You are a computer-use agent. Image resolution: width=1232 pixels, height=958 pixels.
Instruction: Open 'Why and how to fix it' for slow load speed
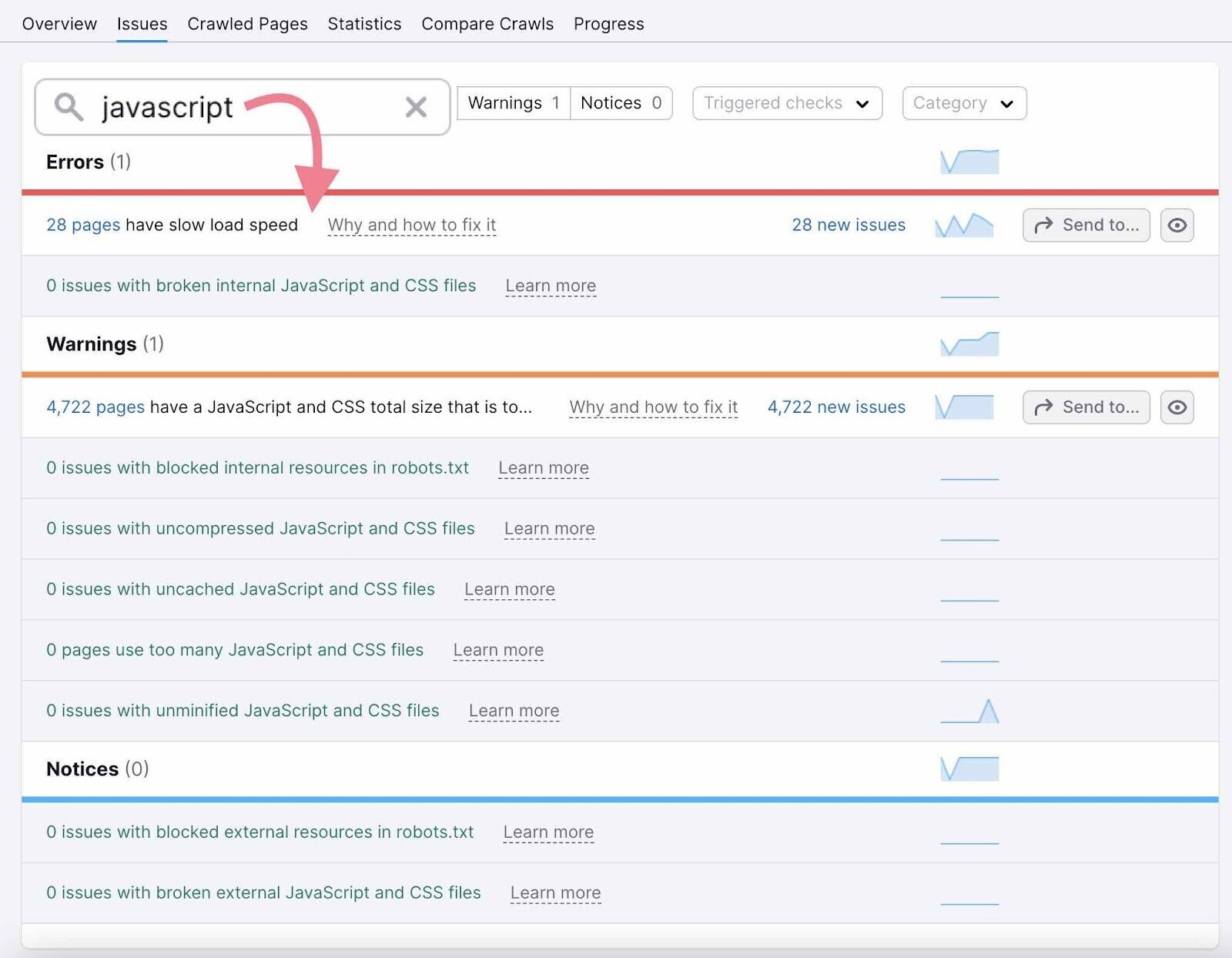tap(412, 225)
